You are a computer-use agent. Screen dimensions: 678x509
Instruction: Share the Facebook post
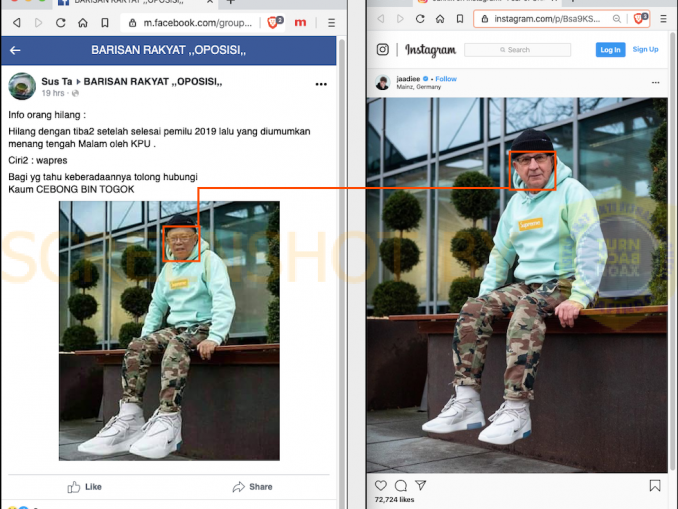252,487
